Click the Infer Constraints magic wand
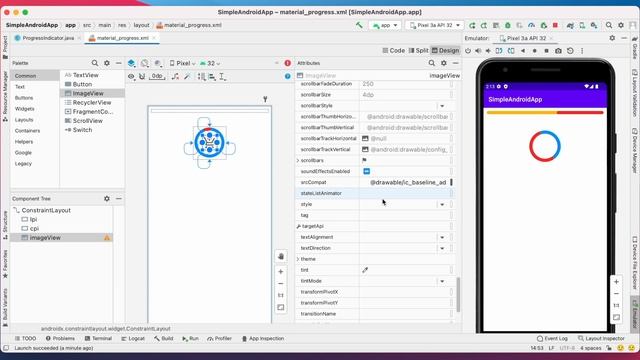640x360 pixels. coord(187,76)
